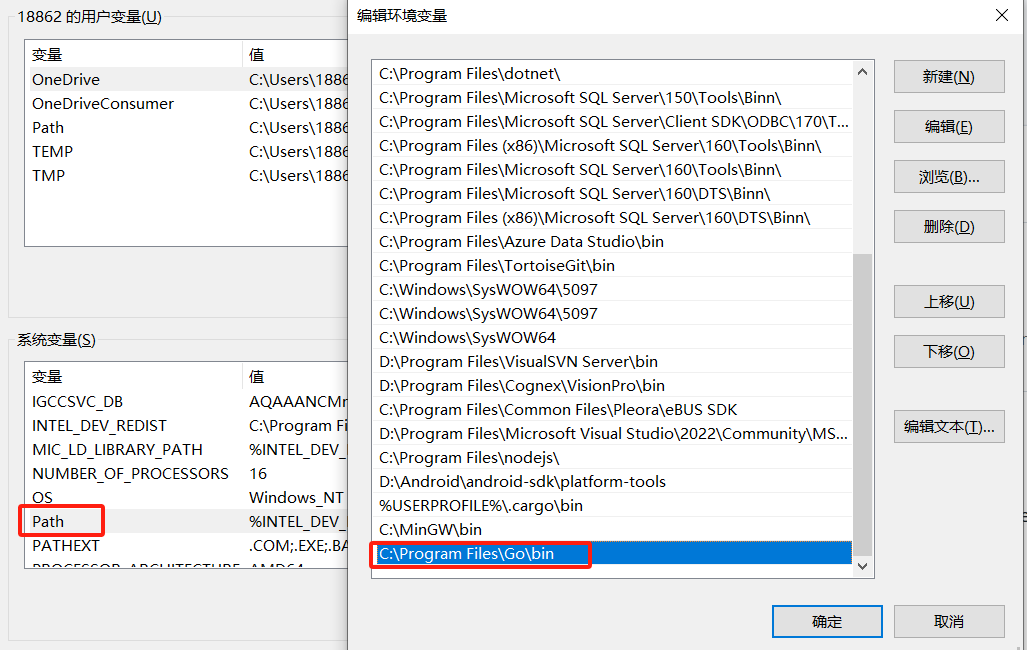
Task: Open the 浏览(B)... folder browser
Action: [948, 177]
